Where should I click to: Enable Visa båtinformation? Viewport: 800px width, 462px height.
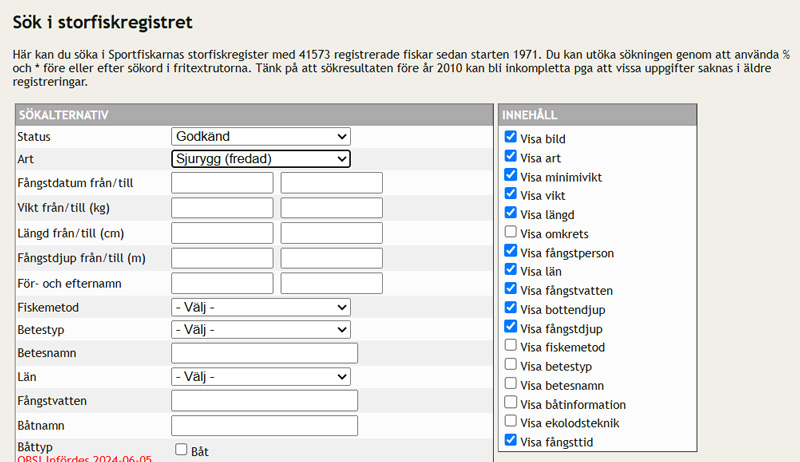(511, 402)
